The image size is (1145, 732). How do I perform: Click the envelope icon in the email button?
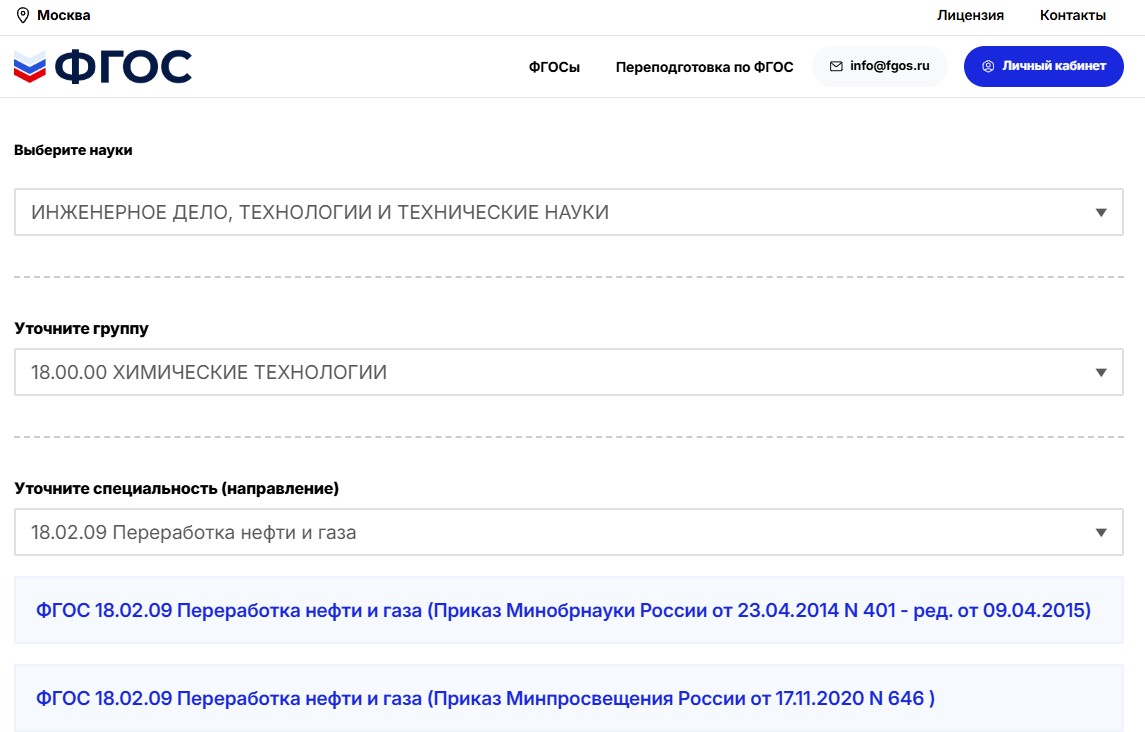click(836, 66)
